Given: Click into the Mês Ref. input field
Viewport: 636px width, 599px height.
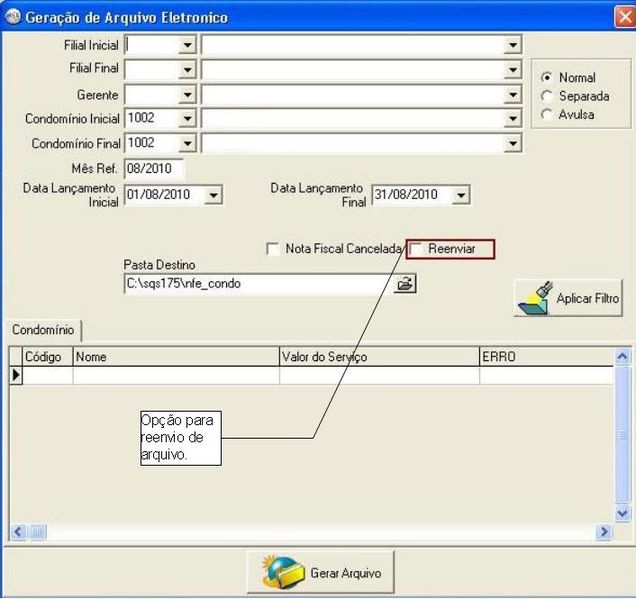Looking at the screenshot, I should (153, 168).
